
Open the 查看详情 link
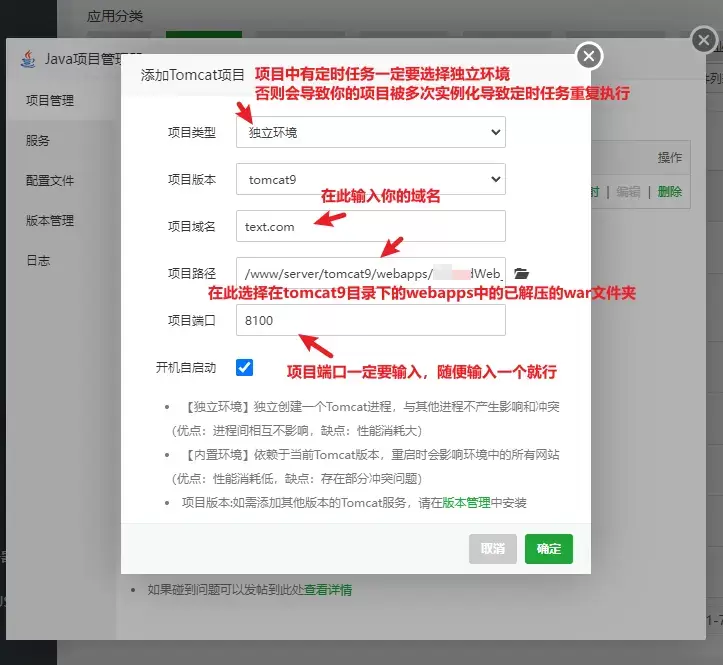pos(328,590)
